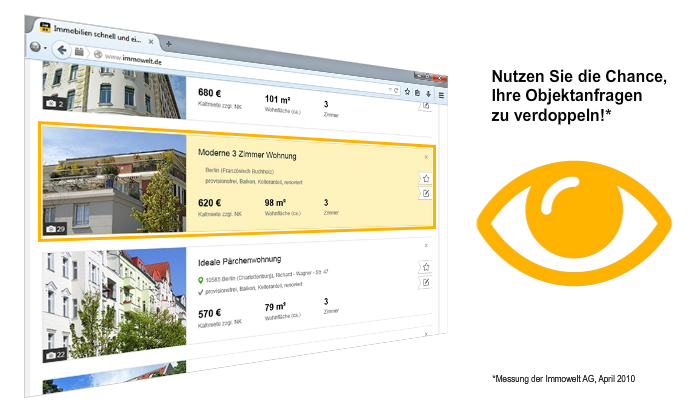This screenshot has width=698, height=410.
Task: Click Berlin (Französisch Buchholz) location text
Action: [x=239, y=171]
